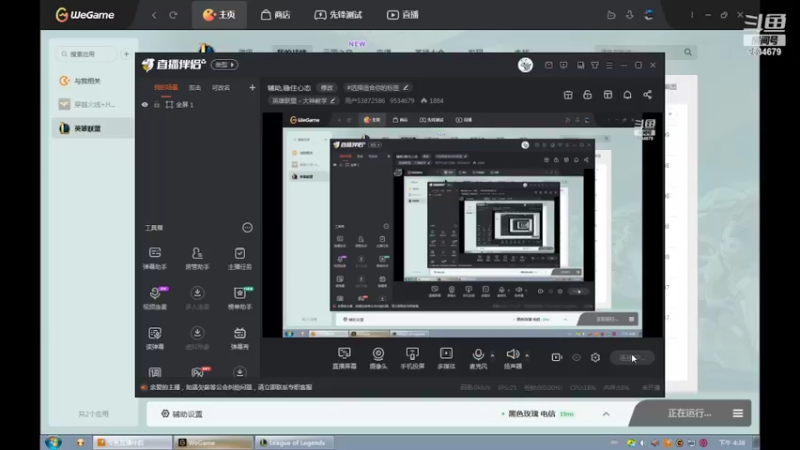Open the 先锋测试 pioneer test tab
Image resolution: width=800 pixels, height=450 pixels.
point(338,15)
